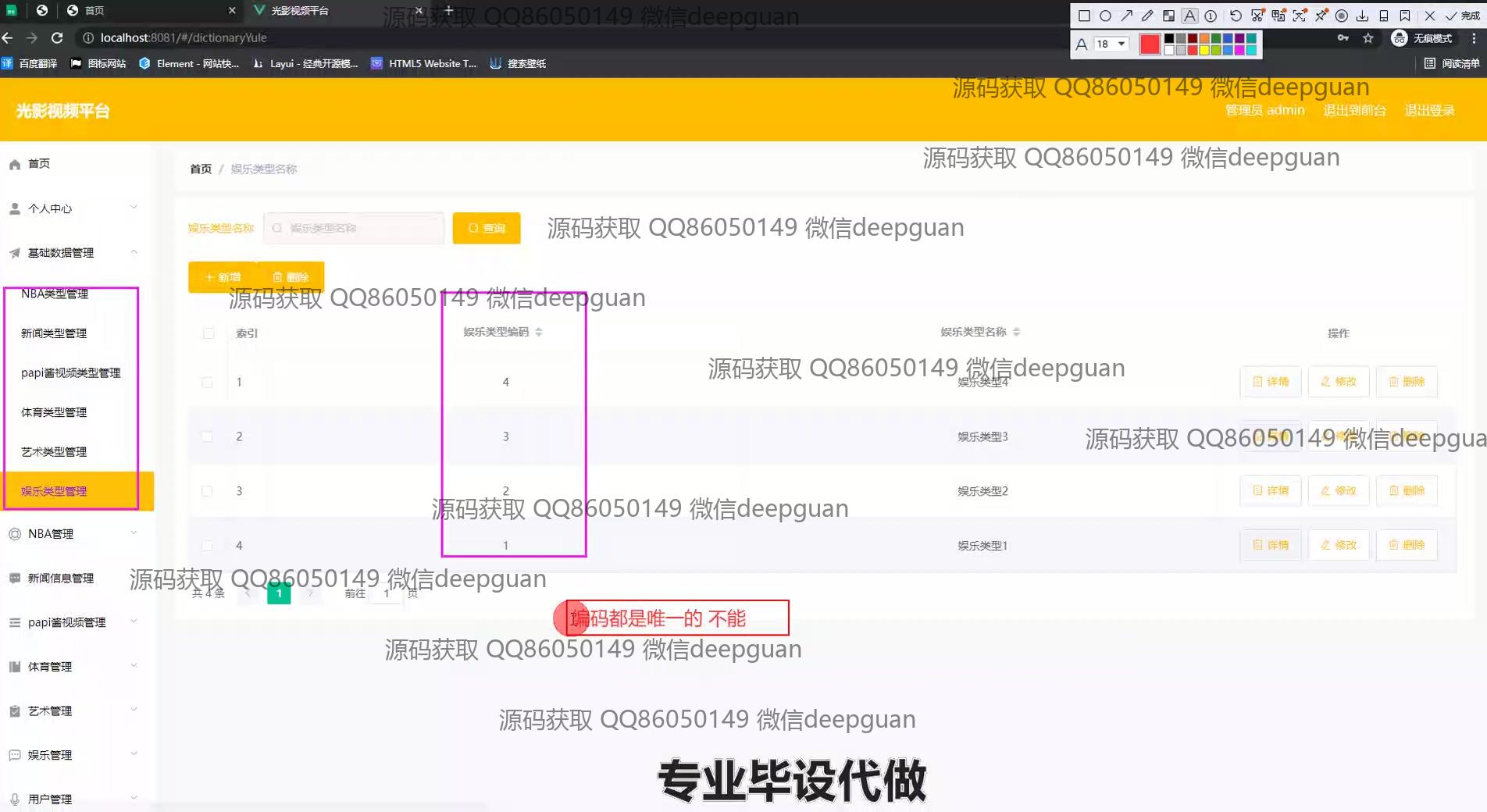This screenshot has width=1487, height=812.
Task: Download the screenshot to file
Action: 1363,16
